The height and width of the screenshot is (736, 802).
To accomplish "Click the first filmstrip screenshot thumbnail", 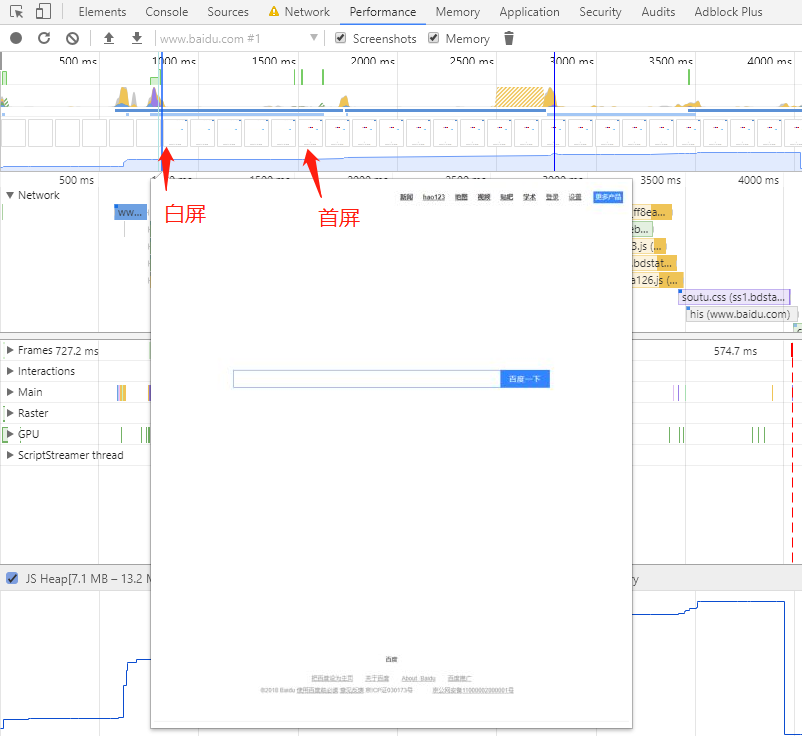I will pos(13,132).
